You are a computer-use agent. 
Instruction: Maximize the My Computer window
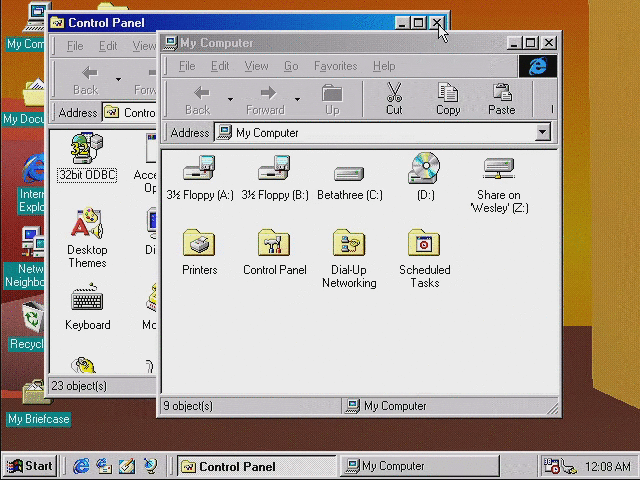click(x=530, y=43)
